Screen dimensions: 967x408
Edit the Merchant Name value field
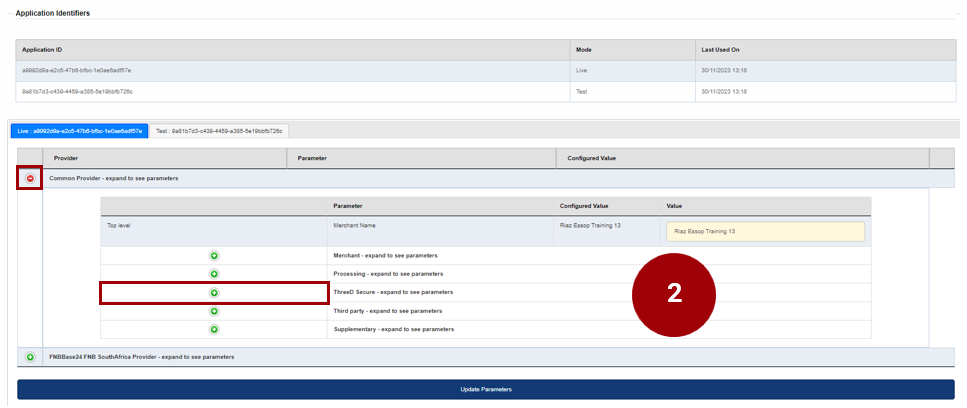765,232
